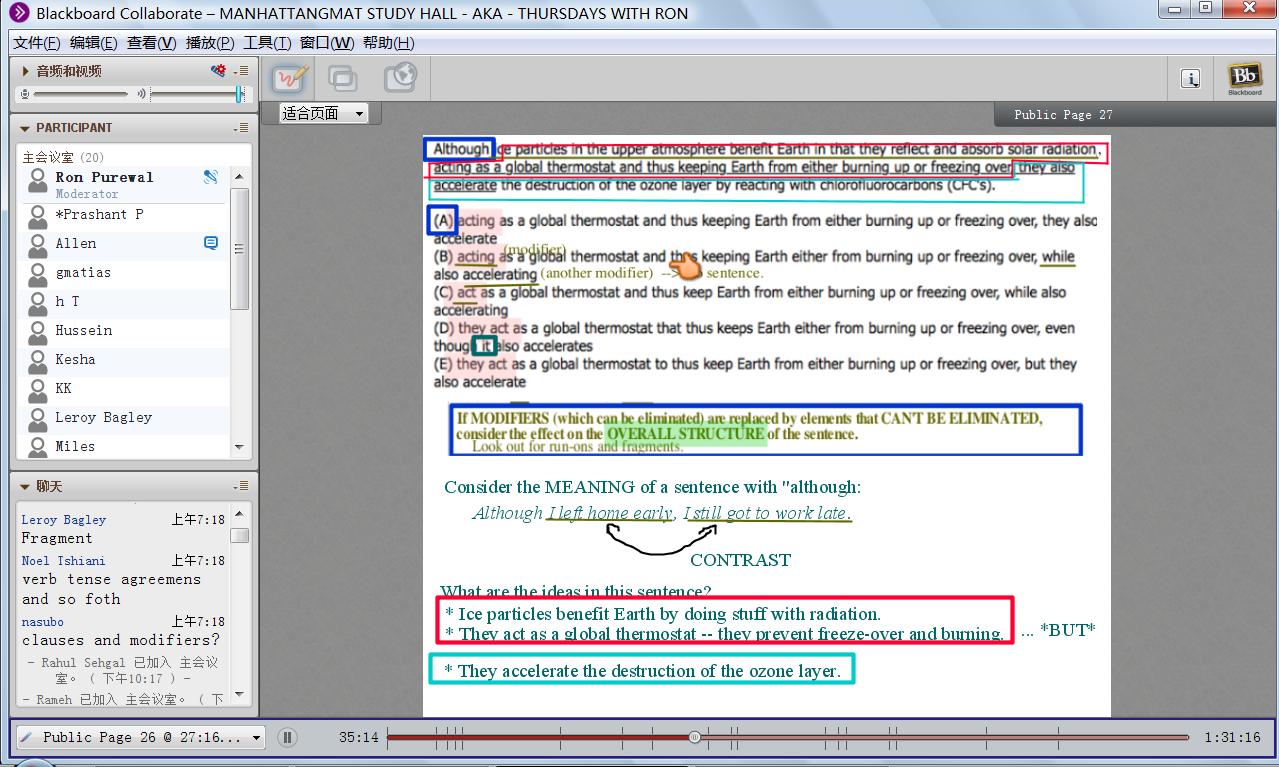
Task: Click the avatar icon next to Kesha
Action: 38,360
